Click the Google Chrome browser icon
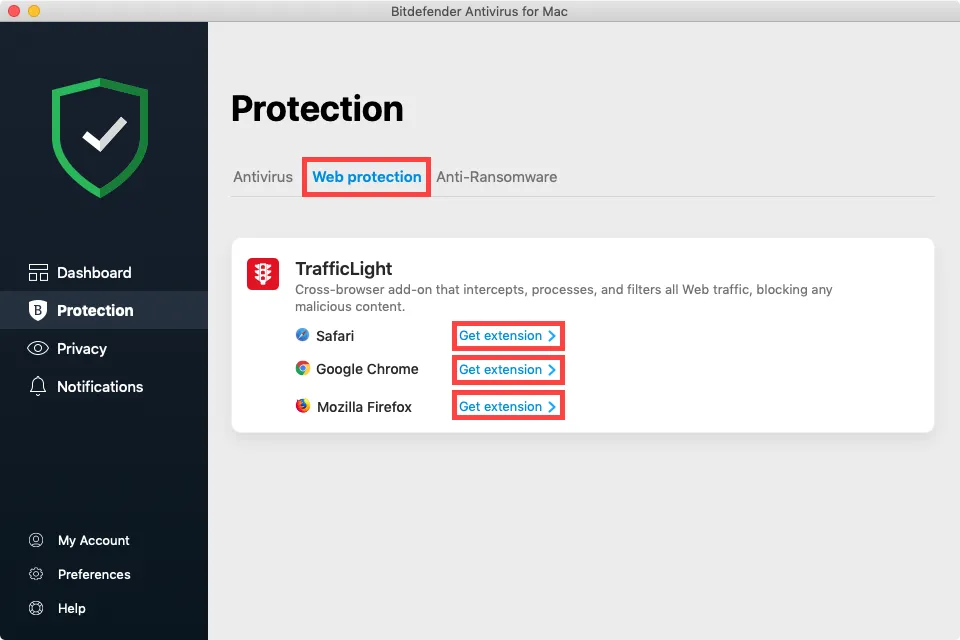 303,369
